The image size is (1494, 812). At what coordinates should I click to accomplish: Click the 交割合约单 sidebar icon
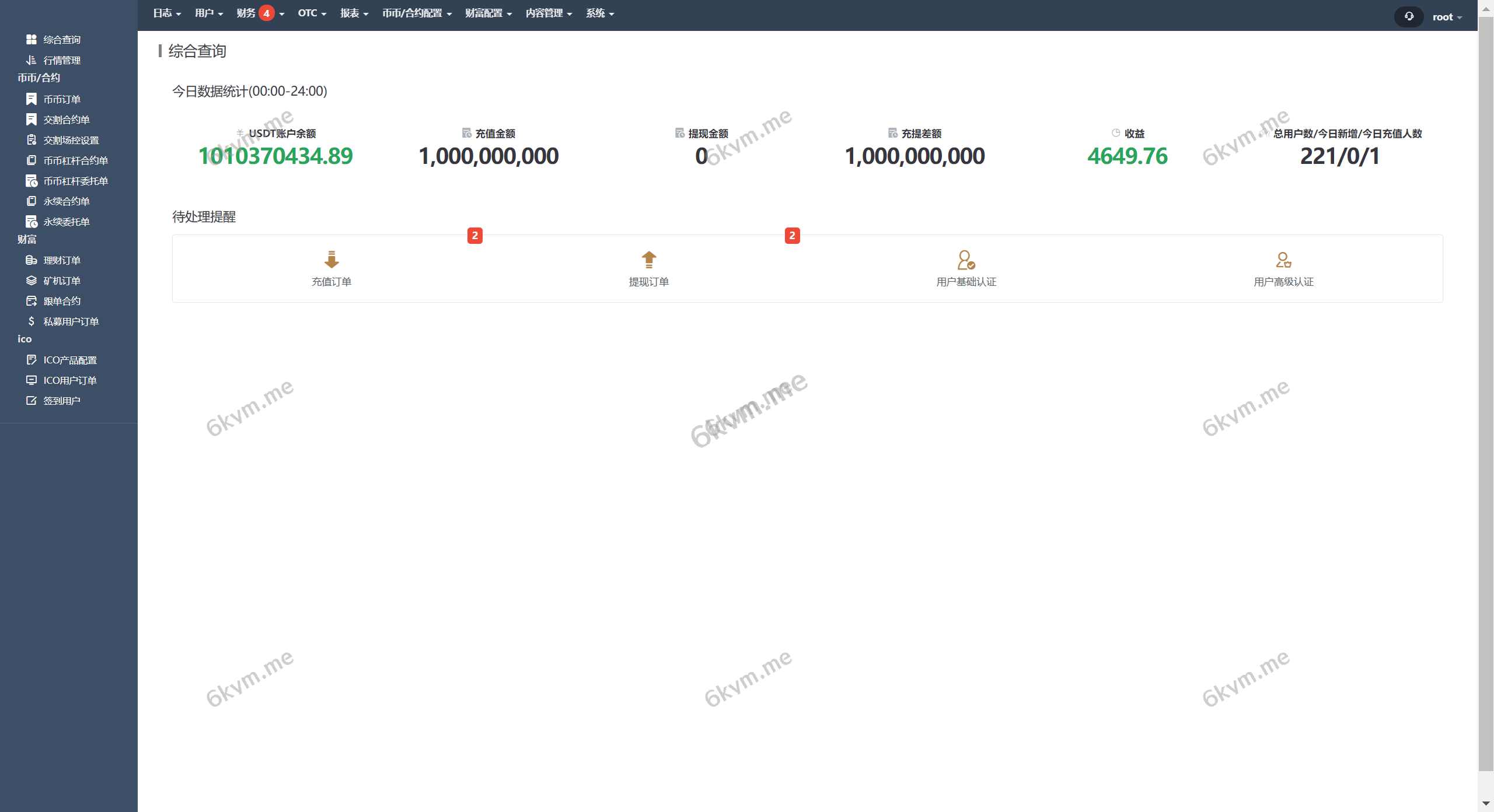coord(32,119)
